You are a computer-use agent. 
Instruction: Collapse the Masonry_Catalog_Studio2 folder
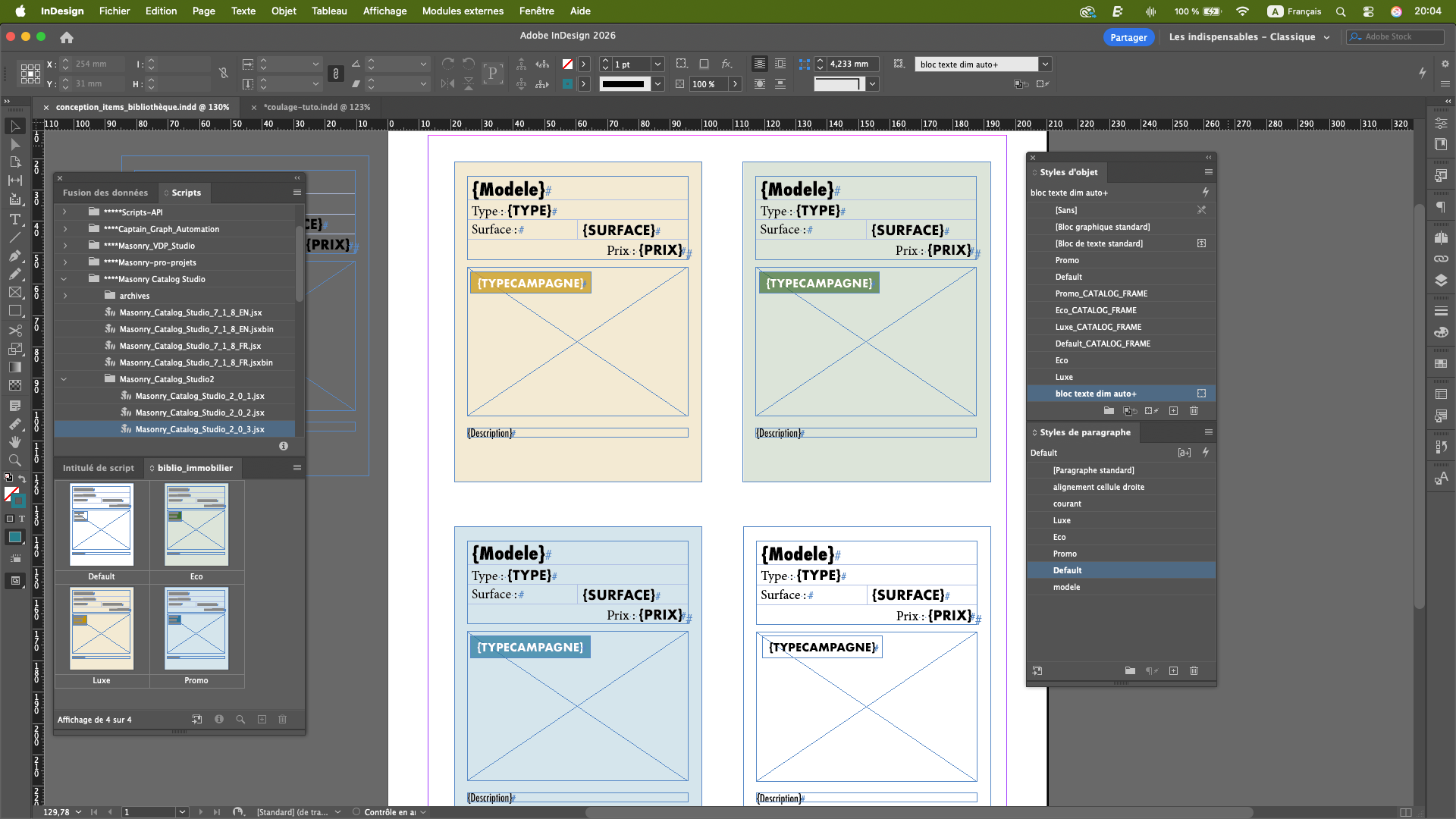pos(64,379)
